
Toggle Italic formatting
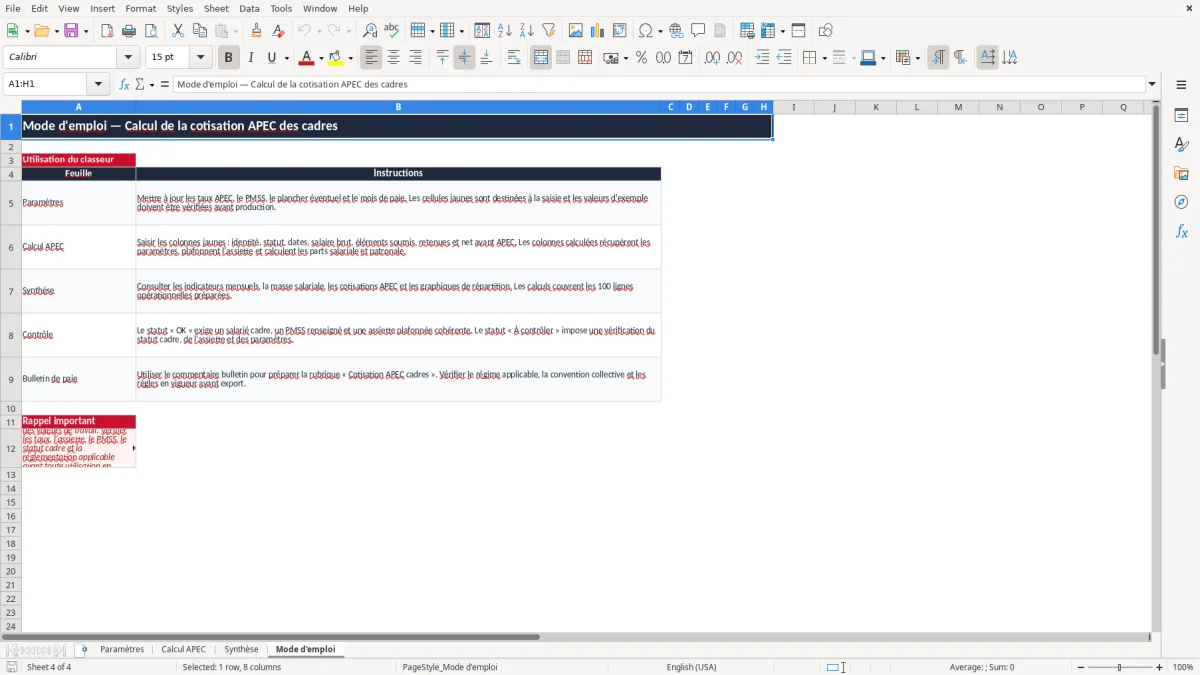(251, 58)
